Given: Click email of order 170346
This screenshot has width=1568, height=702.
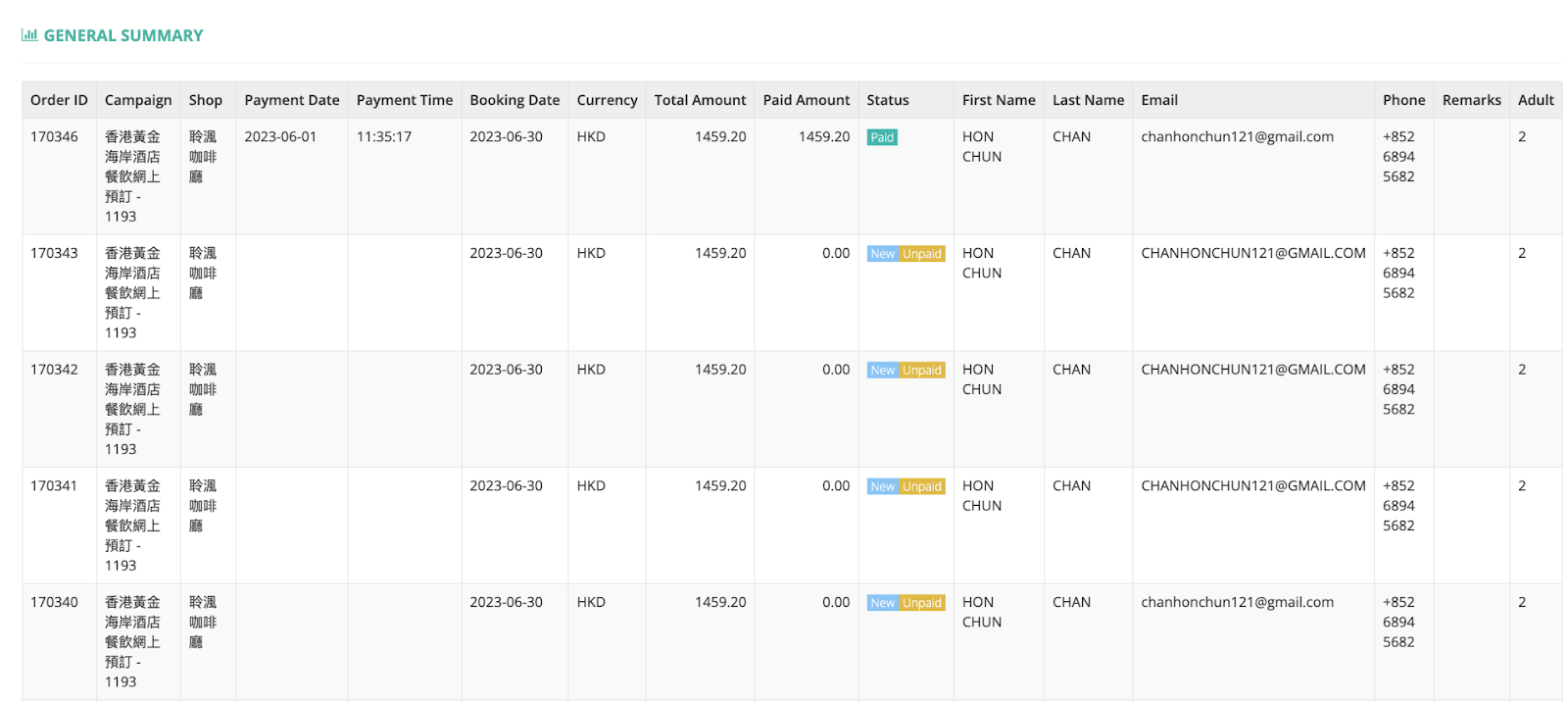Looking at the screenshot, I should [x=1237, y=137].
